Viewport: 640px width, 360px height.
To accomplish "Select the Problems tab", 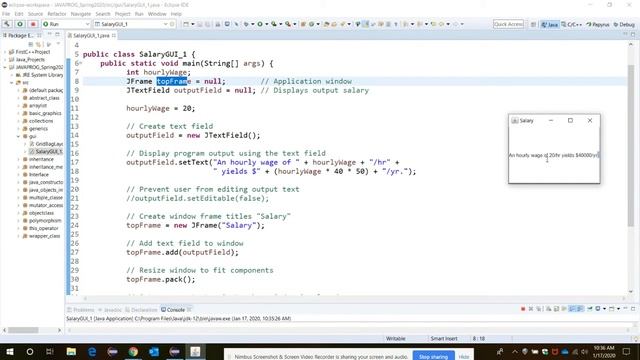I will point(81,310).
